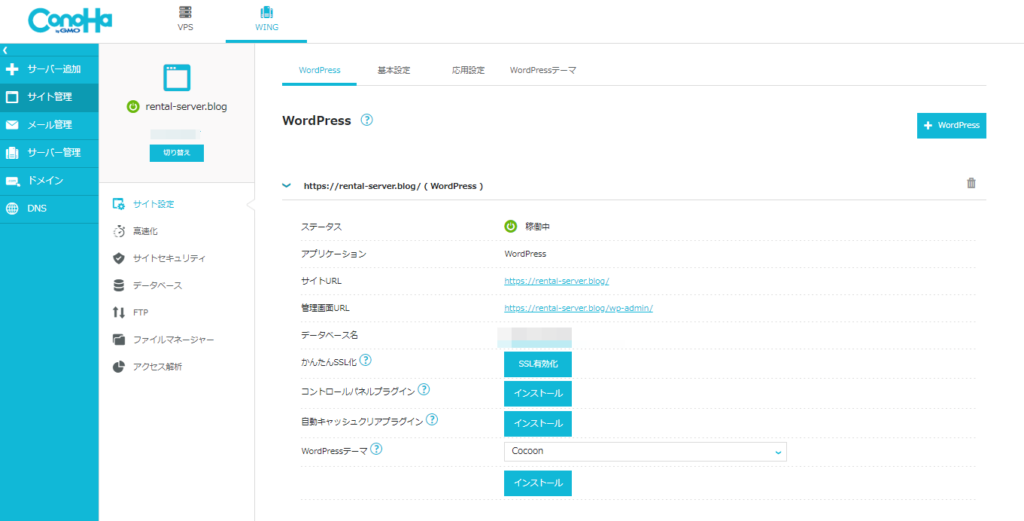
Task: Click the help icon beside かんたんSSL化
Action: pos(366,360)
